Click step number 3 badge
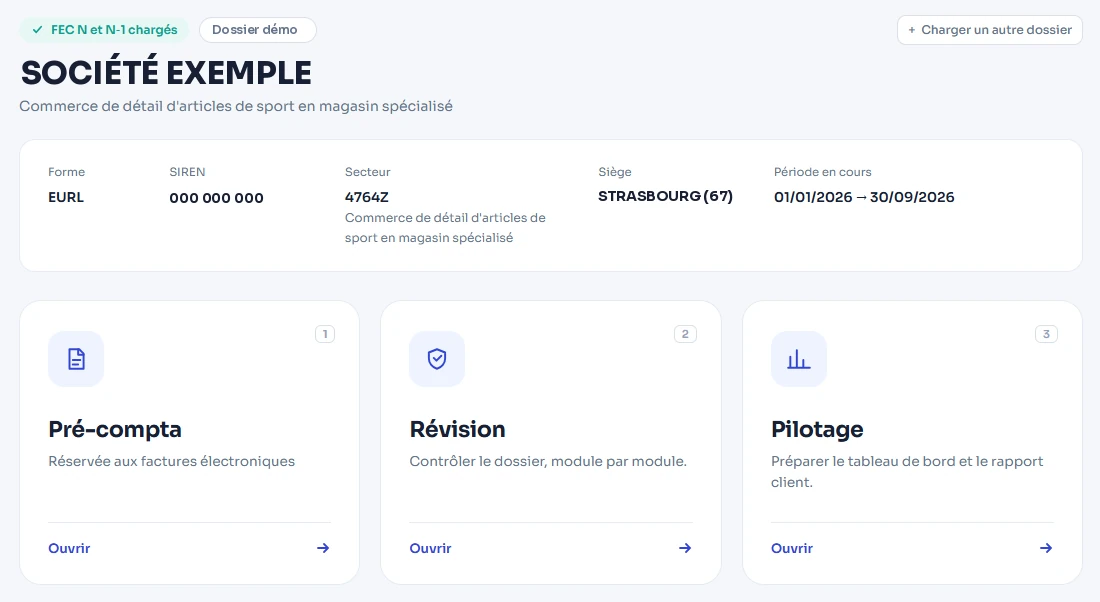This screenshot has width=1100, height=602. coord(1046,334)
